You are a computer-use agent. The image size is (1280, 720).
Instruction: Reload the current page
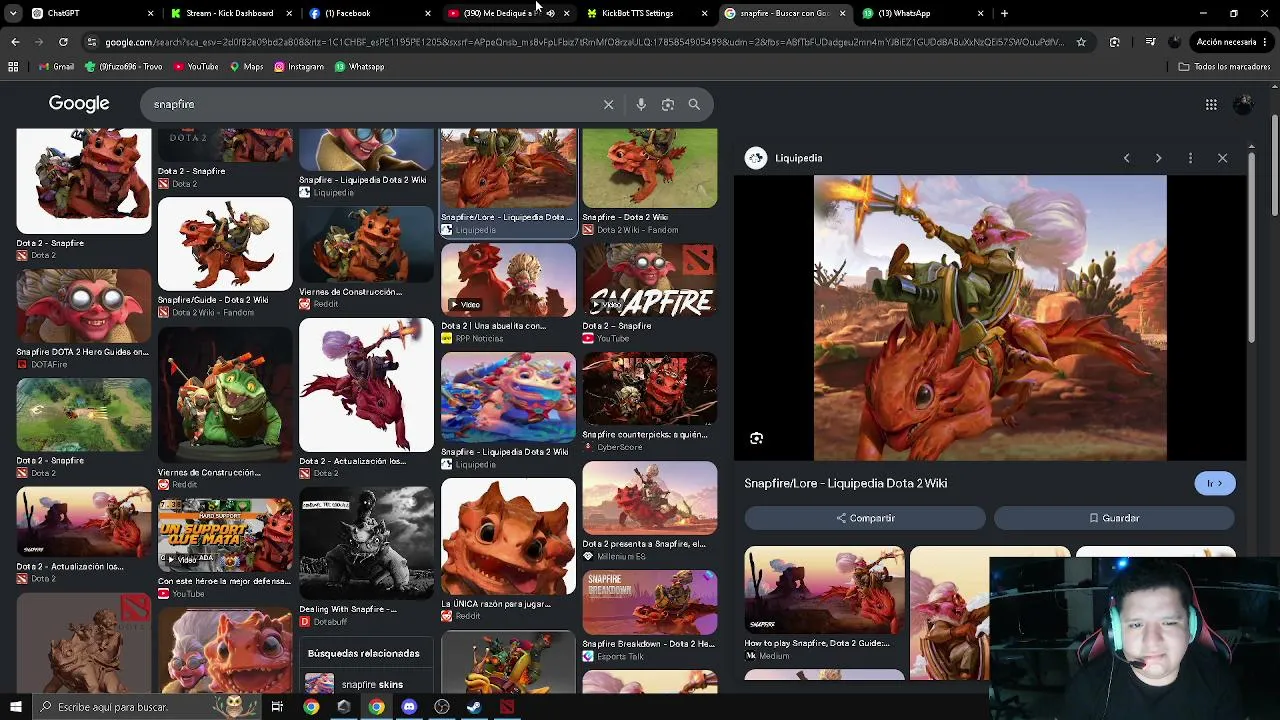tap(63, 42)
